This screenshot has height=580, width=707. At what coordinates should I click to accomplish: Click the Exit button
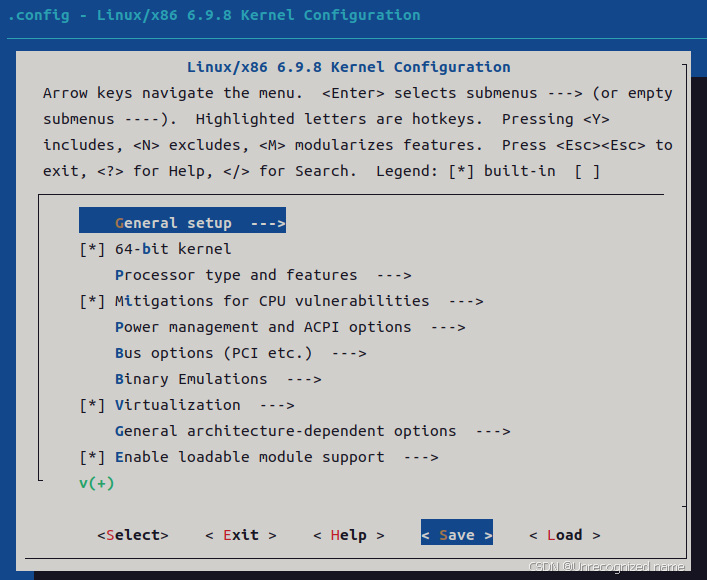tap(241, 535)
